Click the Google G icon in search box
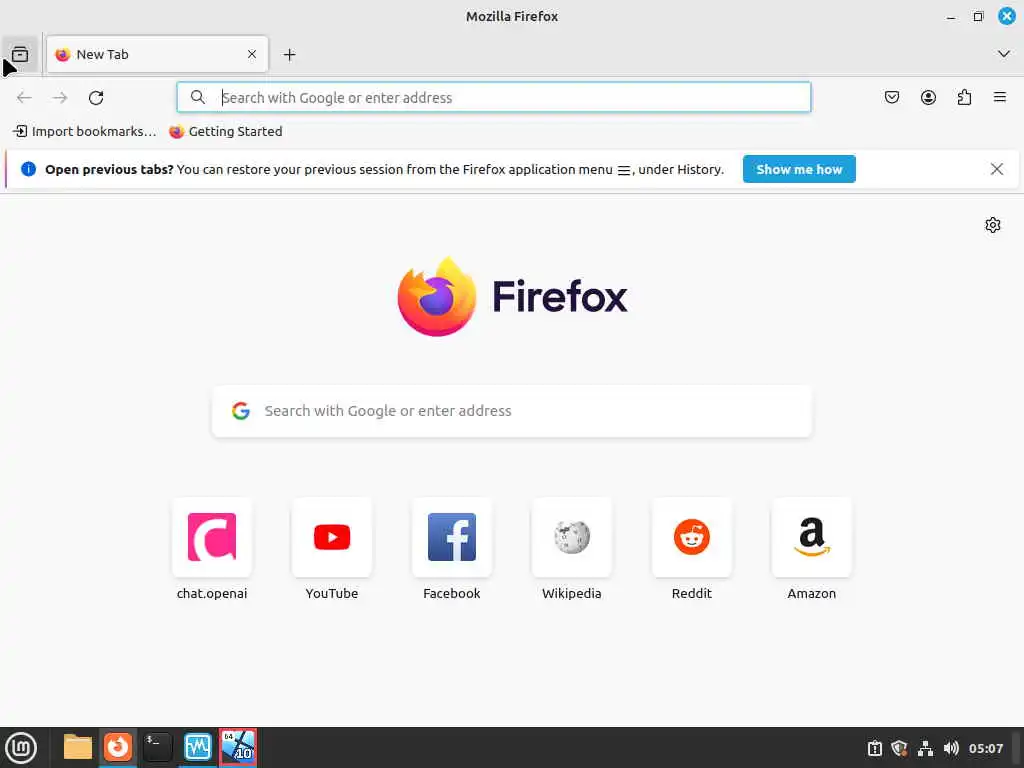The image size is (1024, 768). pos(241,411)
